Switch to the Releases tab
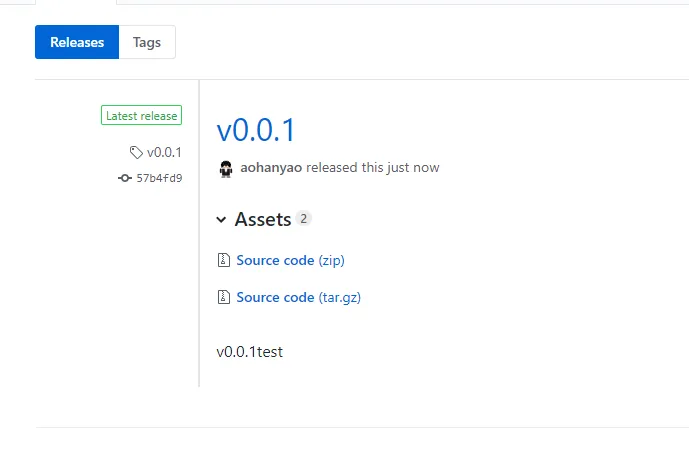This screenshot has height=450, width=689. (77, 42)
